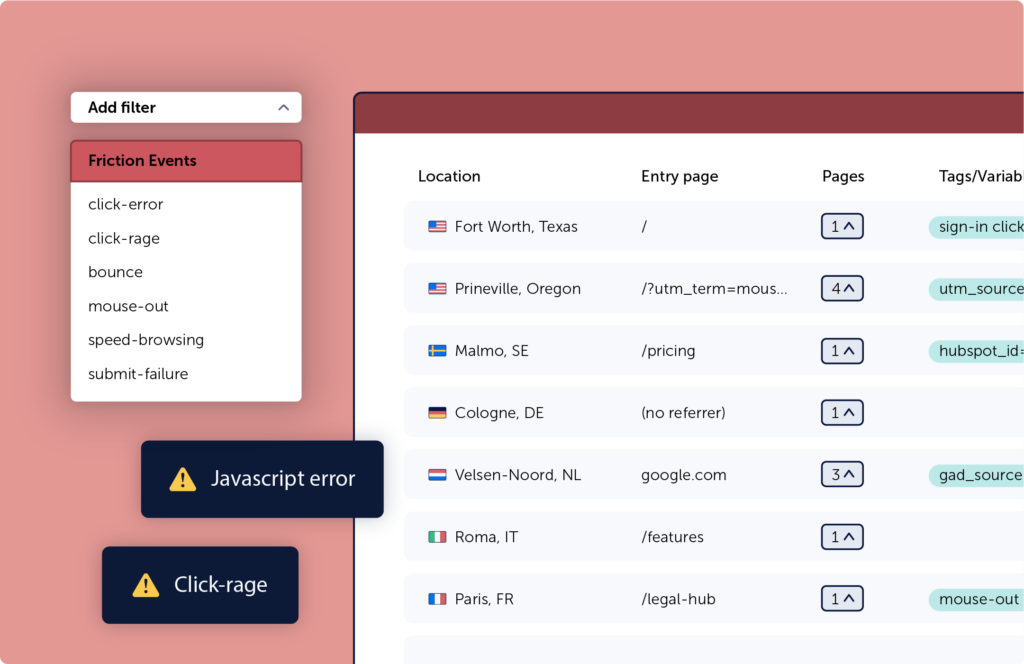Enable the submit-failure friction event filter
The height and width of the screenshot is (664, 1024).
[139, 373]
